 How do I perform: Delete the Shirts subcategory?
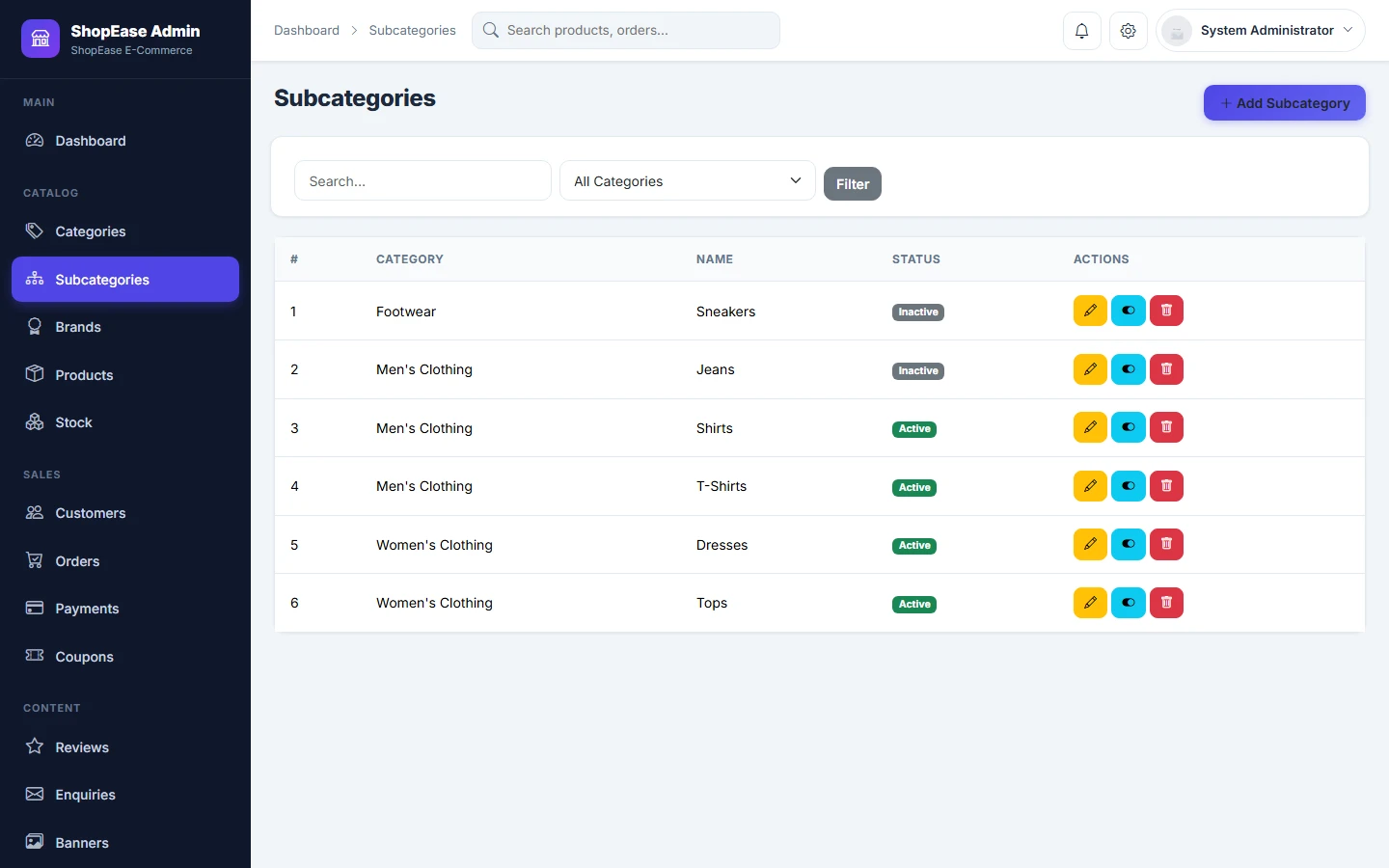(x=1166, y=427)
